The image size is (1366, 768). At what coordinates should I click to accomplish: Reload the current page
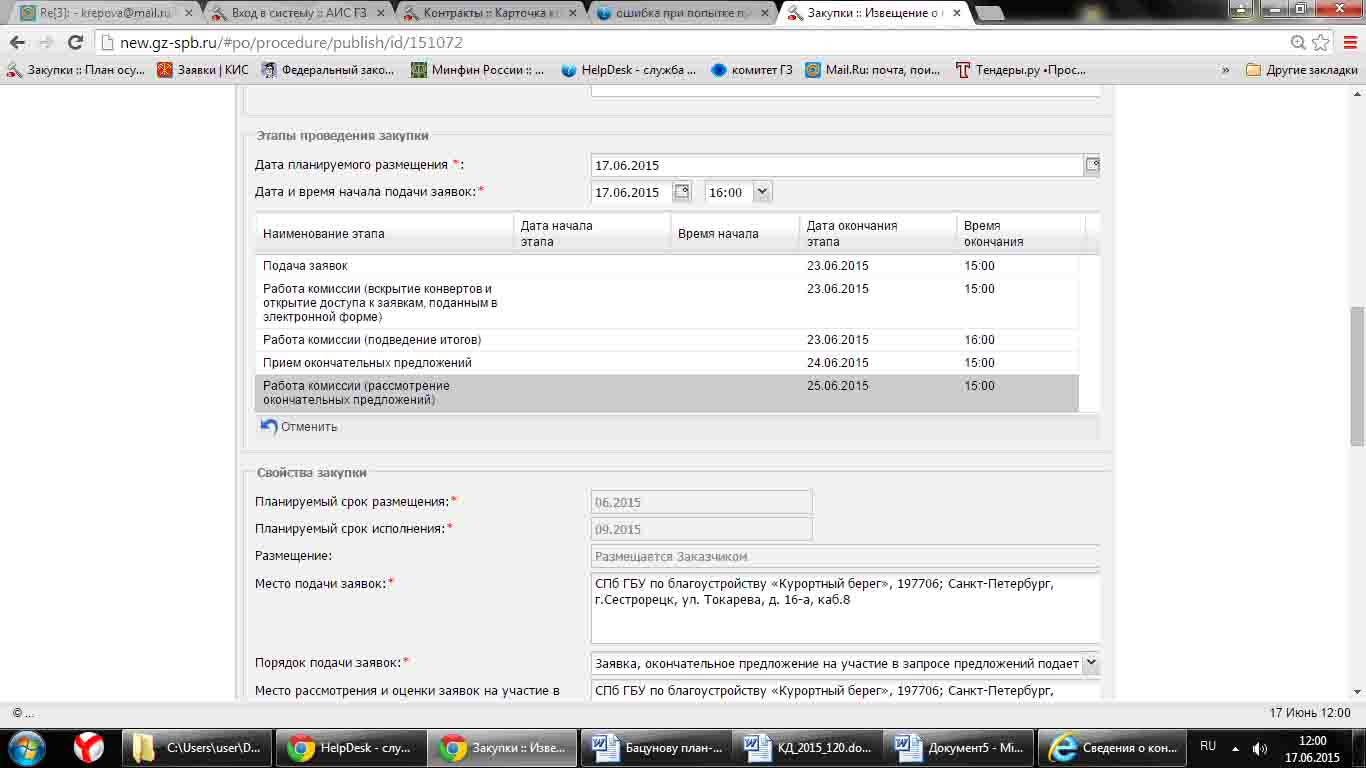tap(75, 43)
